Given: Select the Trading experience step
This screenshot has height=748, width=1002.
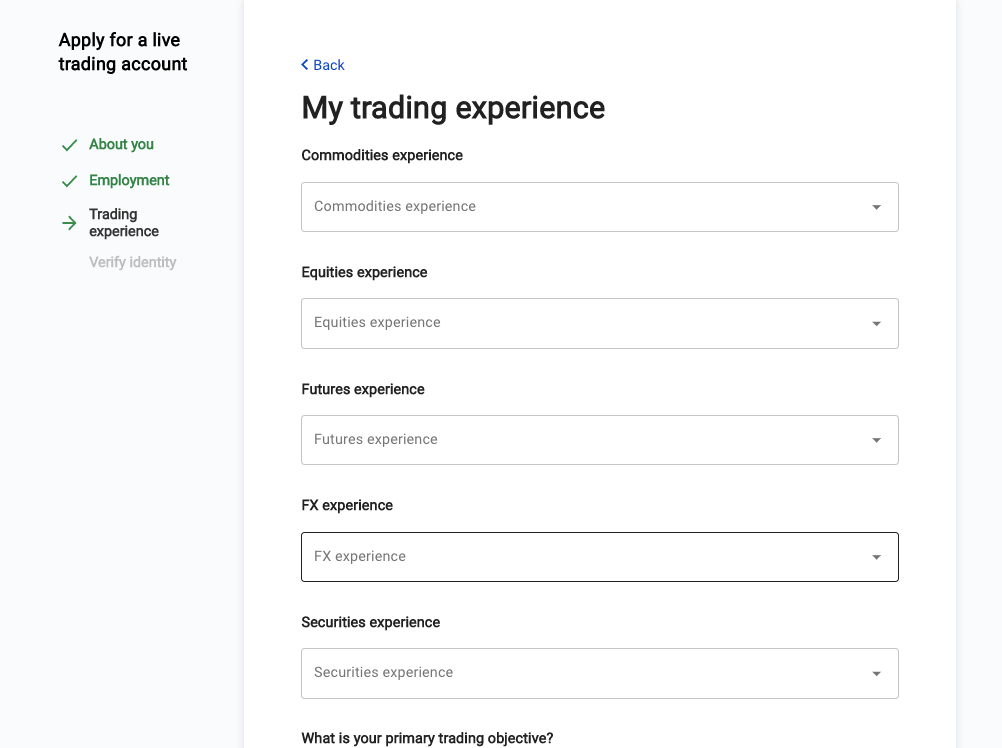Looking at the screenshot, I should click(124, 222).
